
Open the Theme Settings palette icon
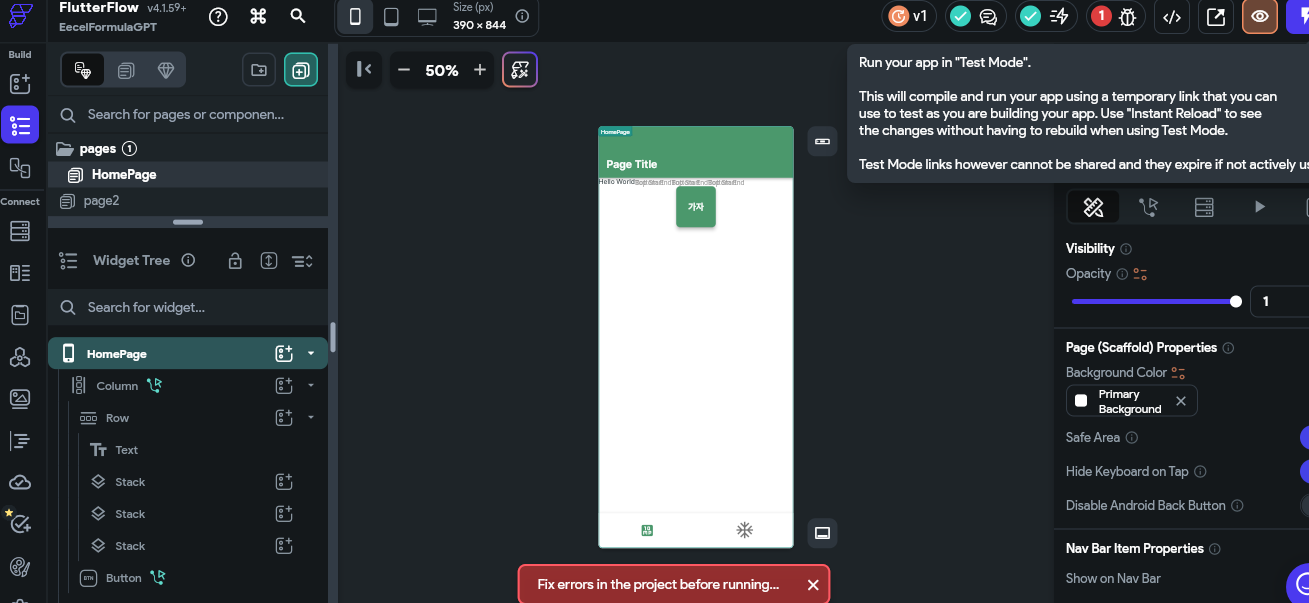20,566
